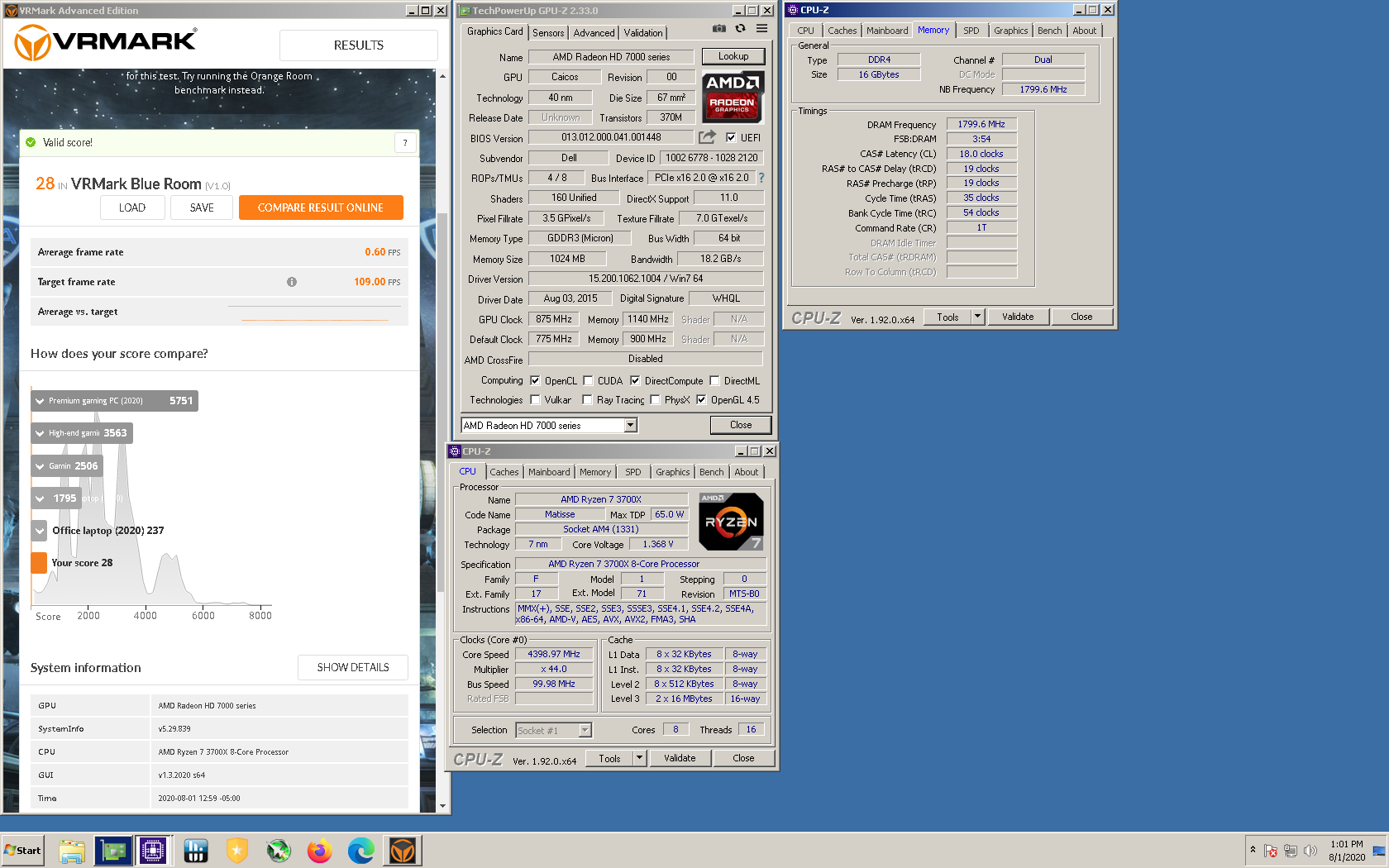The height and width of the screenshot is (868, 1389).
Task: Click the orange Your score 28 swatch
Action: (39, 563)
